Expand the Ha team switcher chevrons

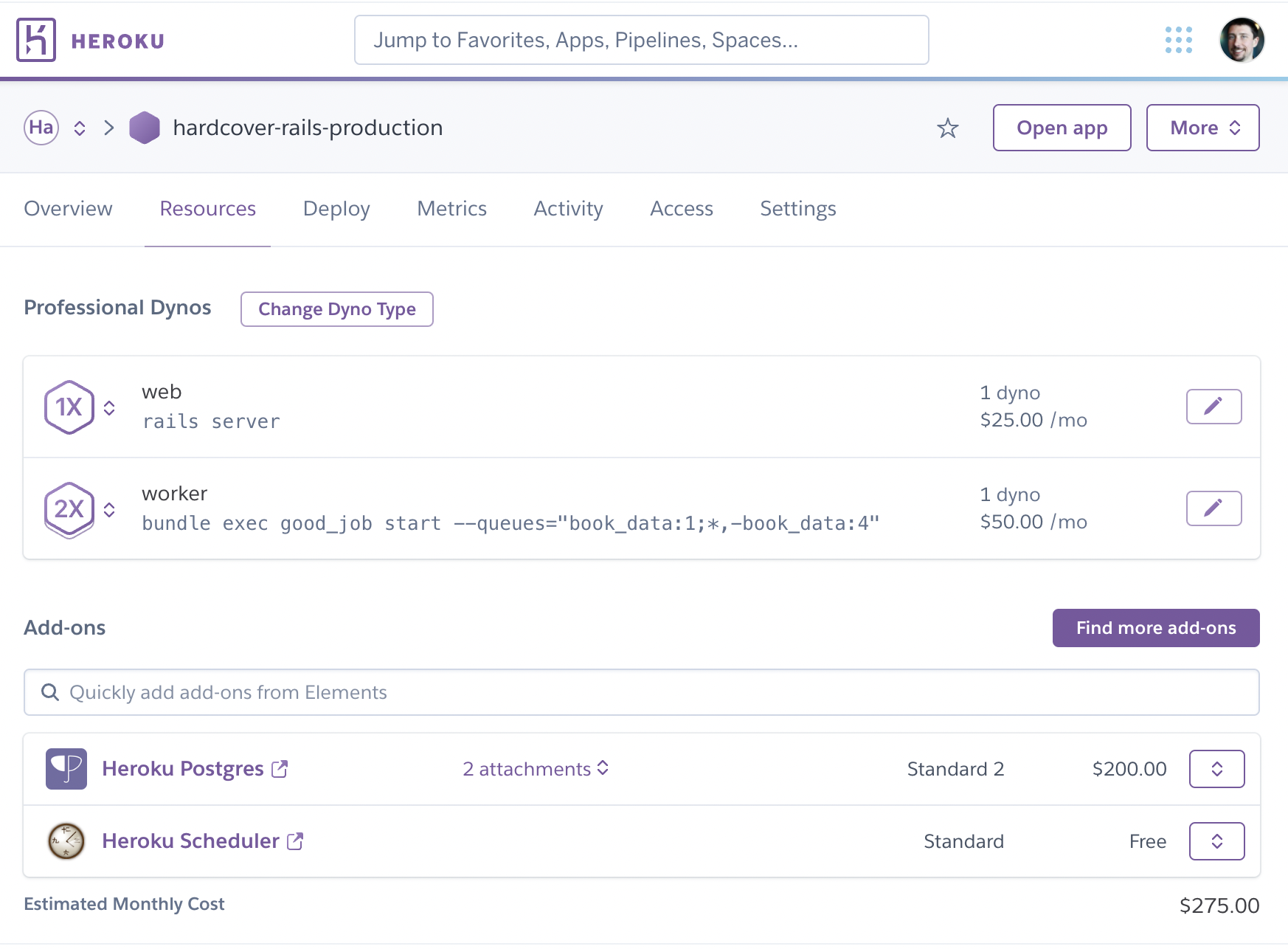pyautogui.click(x=80, y=128)
